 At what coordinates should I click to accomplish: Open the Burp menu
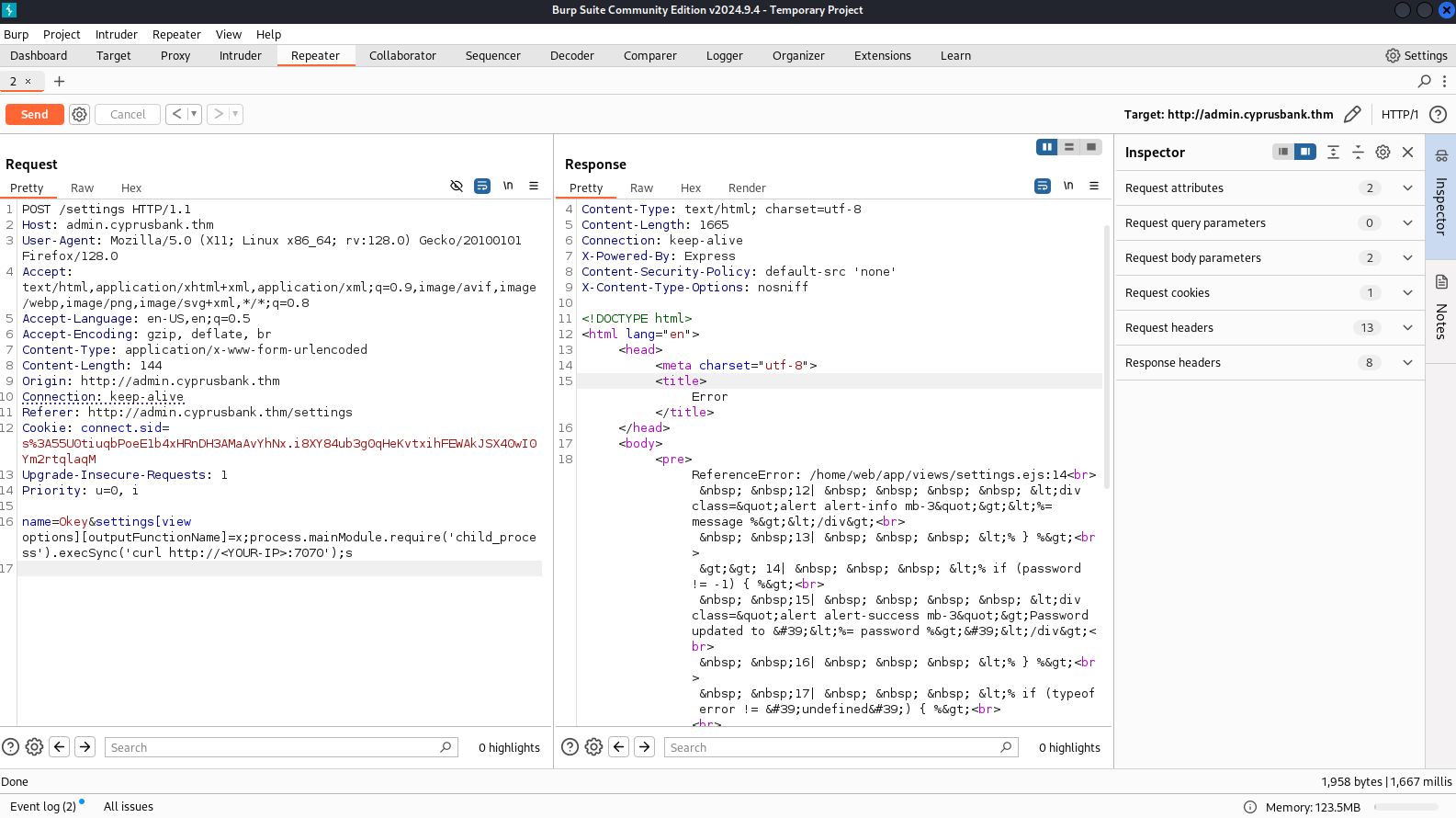pyautogui.click(x=17, y=34)
